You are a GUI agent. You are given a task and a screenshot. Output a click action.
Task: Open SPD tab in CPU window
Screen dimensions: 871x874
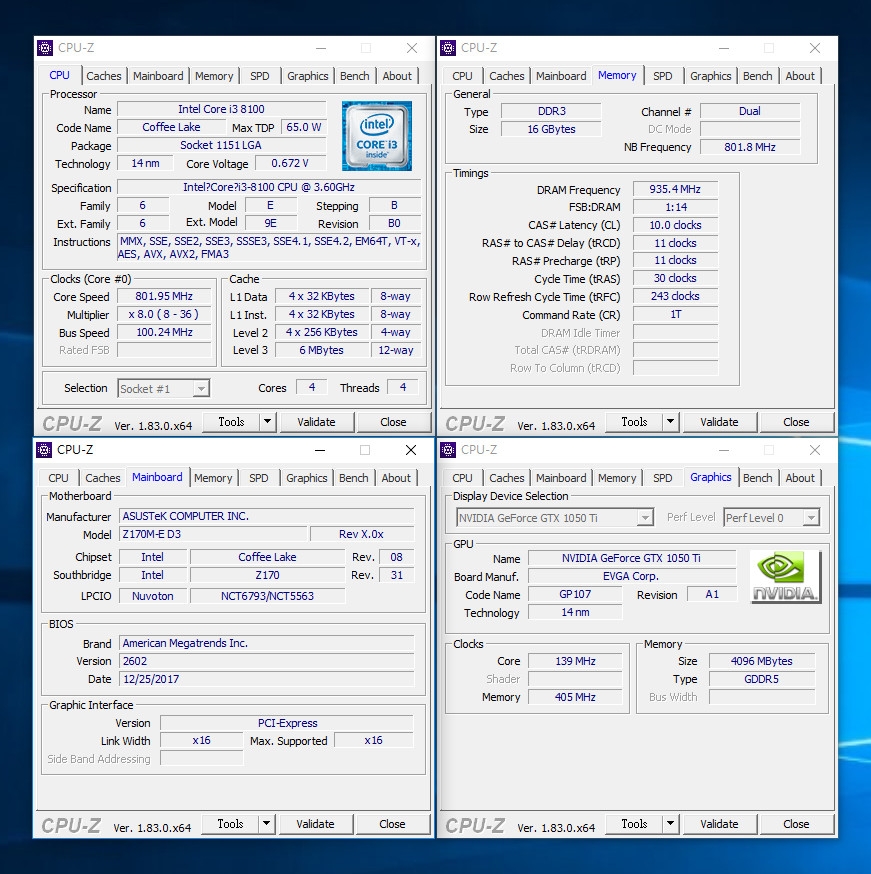260,76
